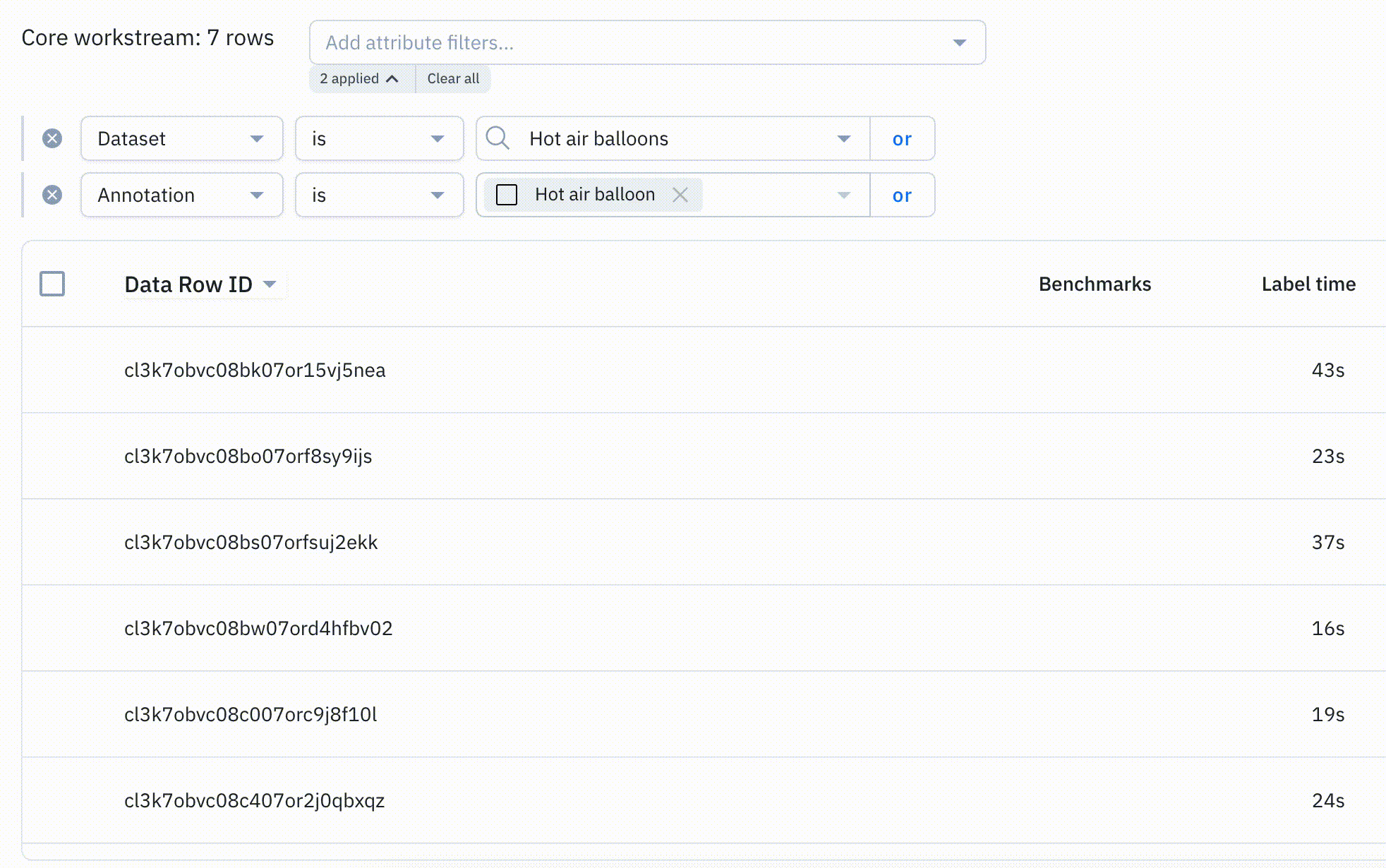Open data row cl3k7obvc08bs07orfsuj2ekk
Screen dimensions: 1386x868
[251, 542]
